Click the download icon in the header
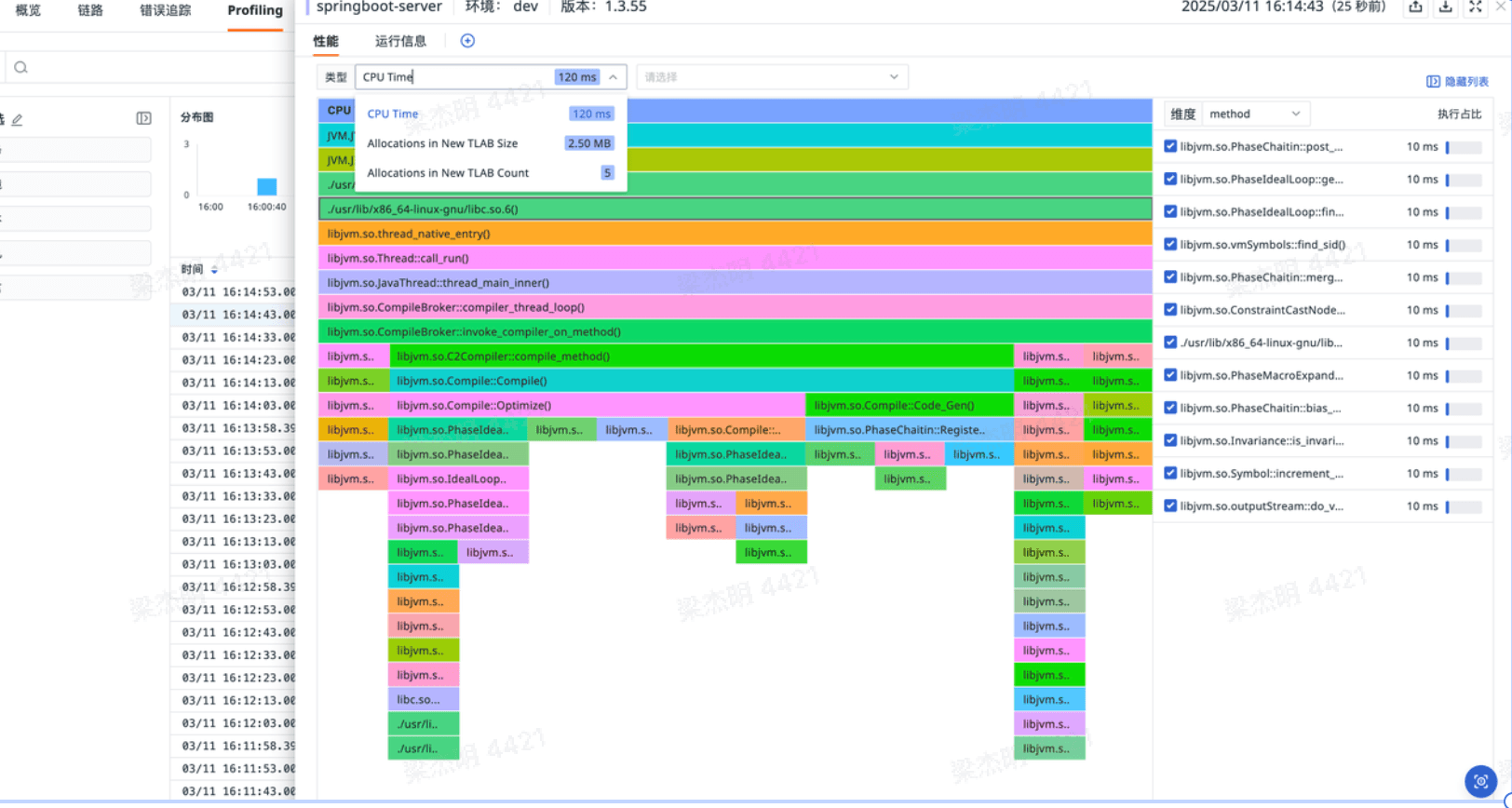1512x808 pixels. click(1445, 7)
